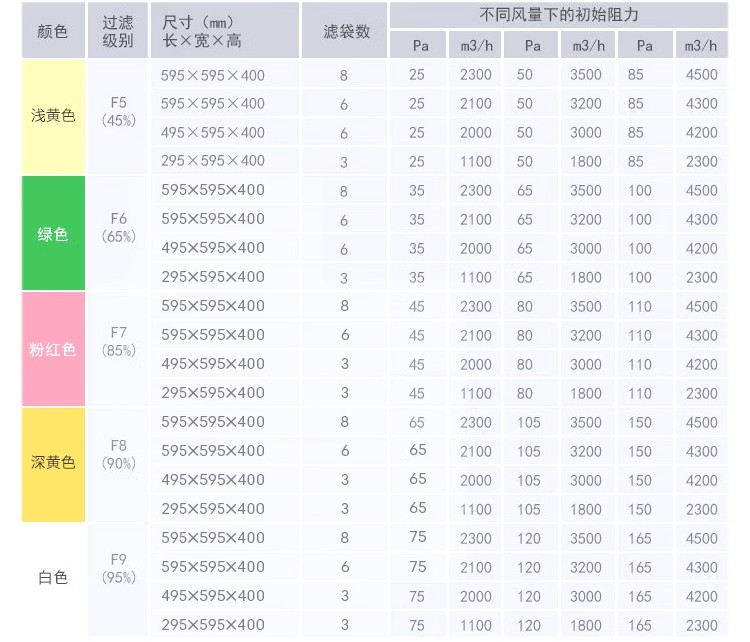Select the 295×595×400 size in the F9 group
750x642 pixels.
213,625
